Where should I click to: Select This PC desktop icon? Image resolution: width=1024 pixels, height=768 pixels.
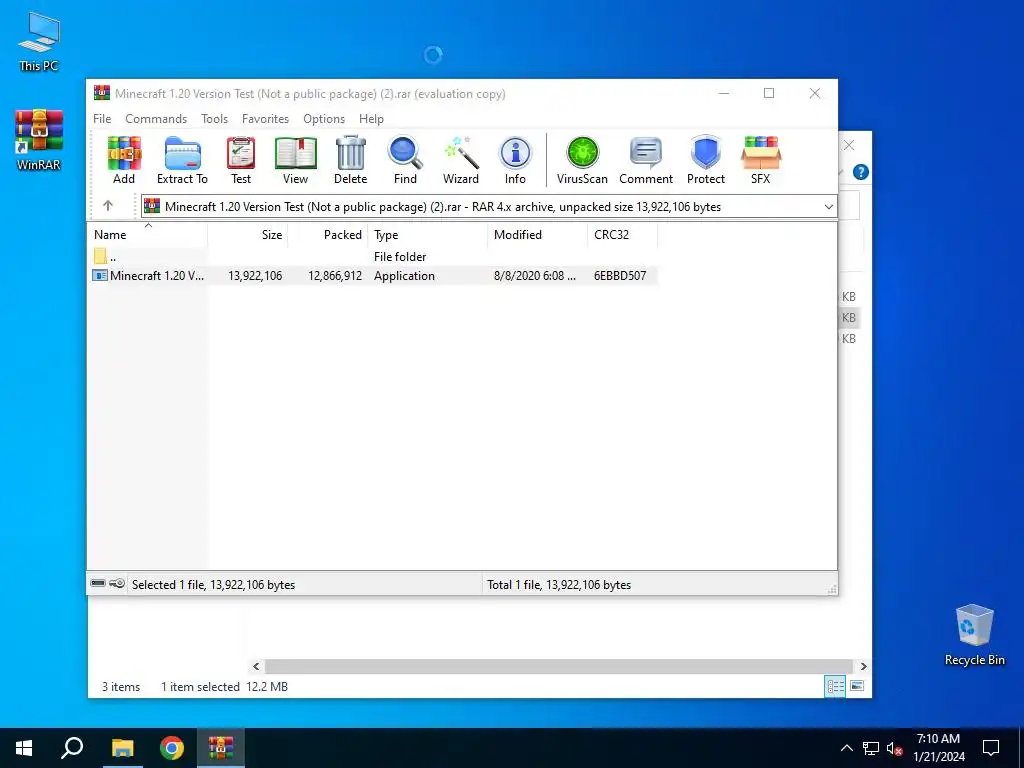point(39,42)
